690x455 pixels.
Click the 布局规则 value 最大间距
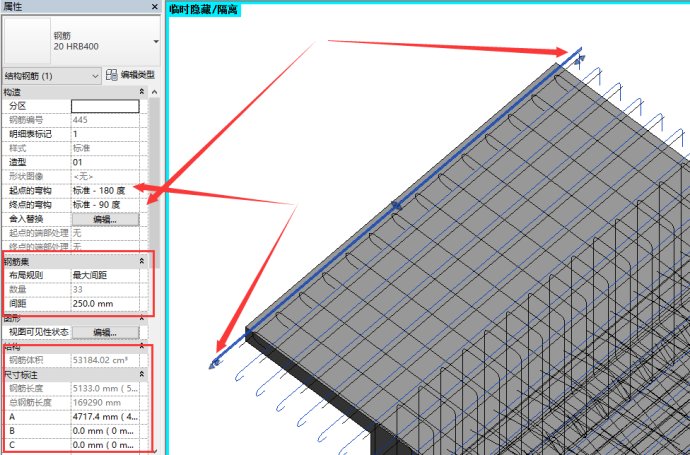click(104, 274)
